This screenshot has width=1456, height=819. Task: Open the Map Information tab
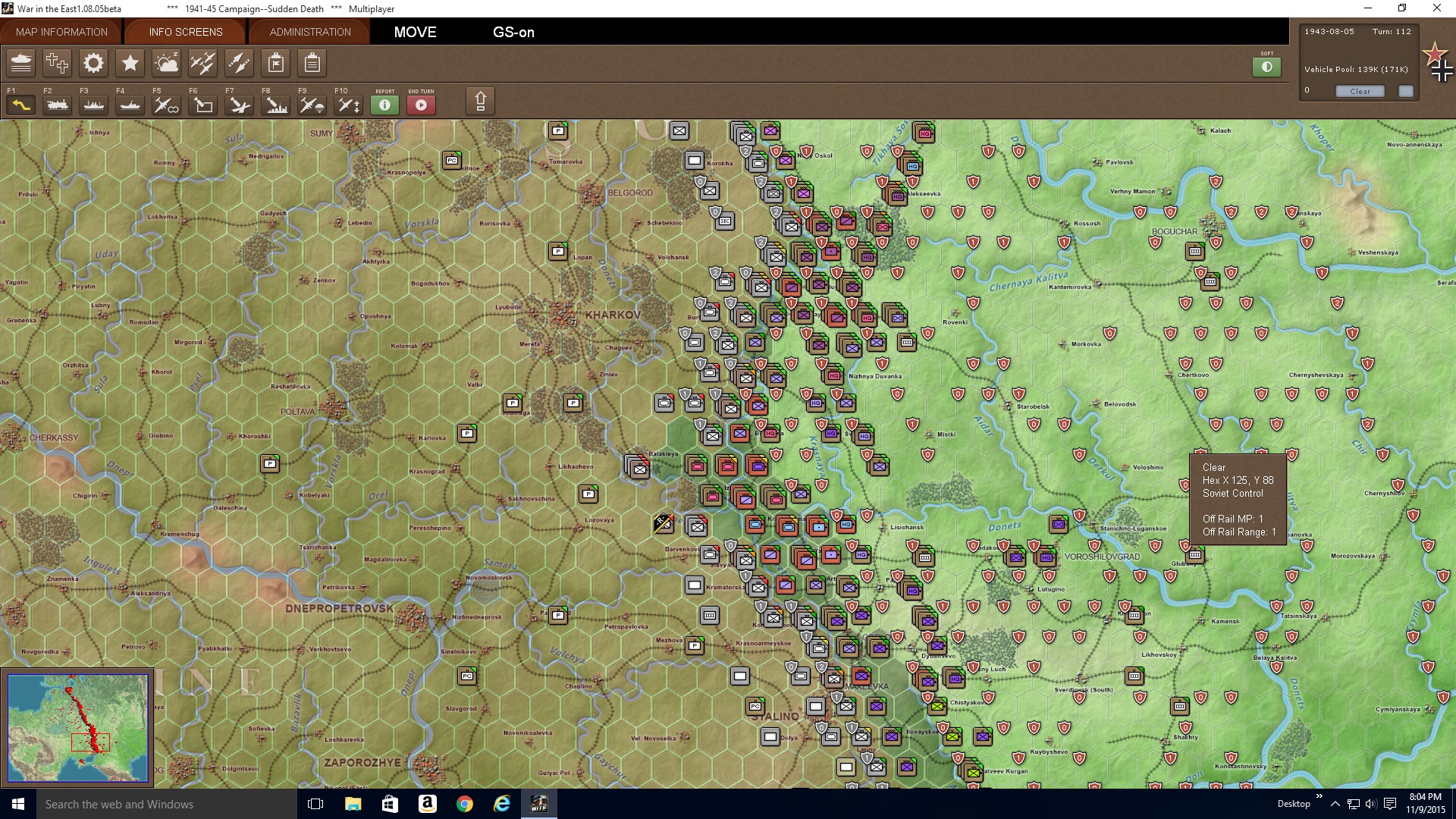point(61,32)
